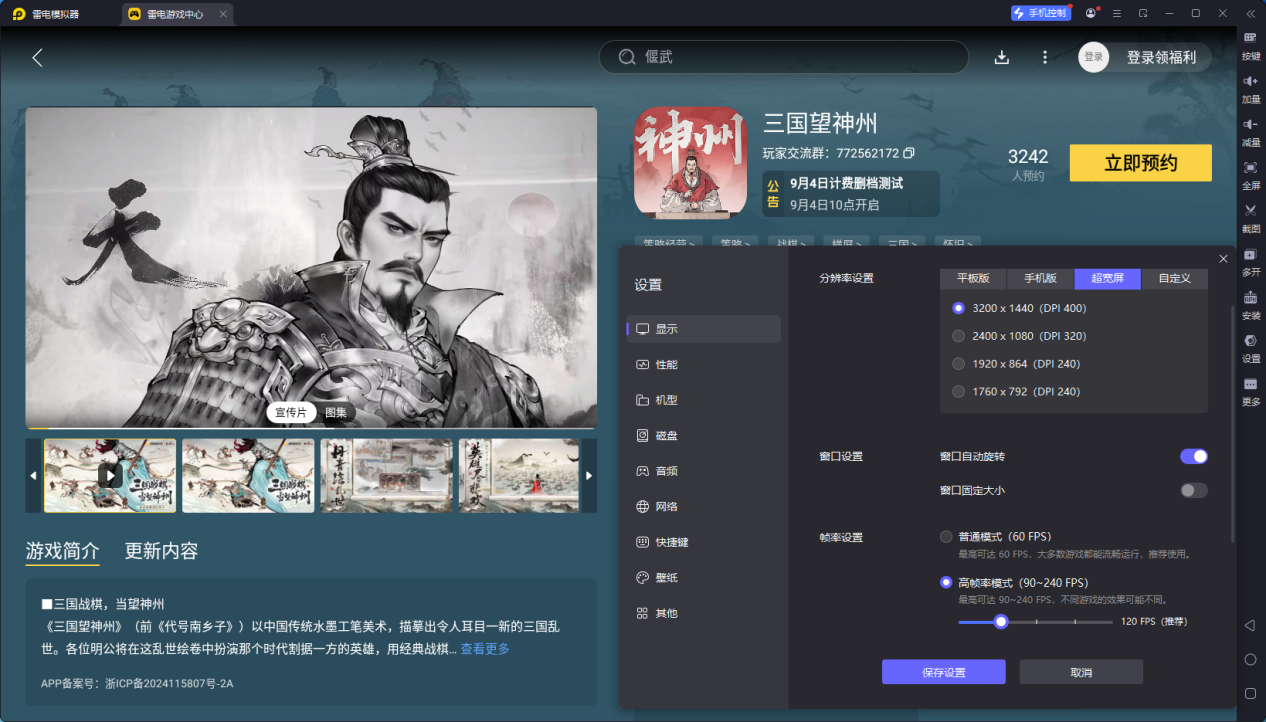Viewport: 1266px width, 722px height.
Task: Open the 磁盘 settings section
Action: 703,436
